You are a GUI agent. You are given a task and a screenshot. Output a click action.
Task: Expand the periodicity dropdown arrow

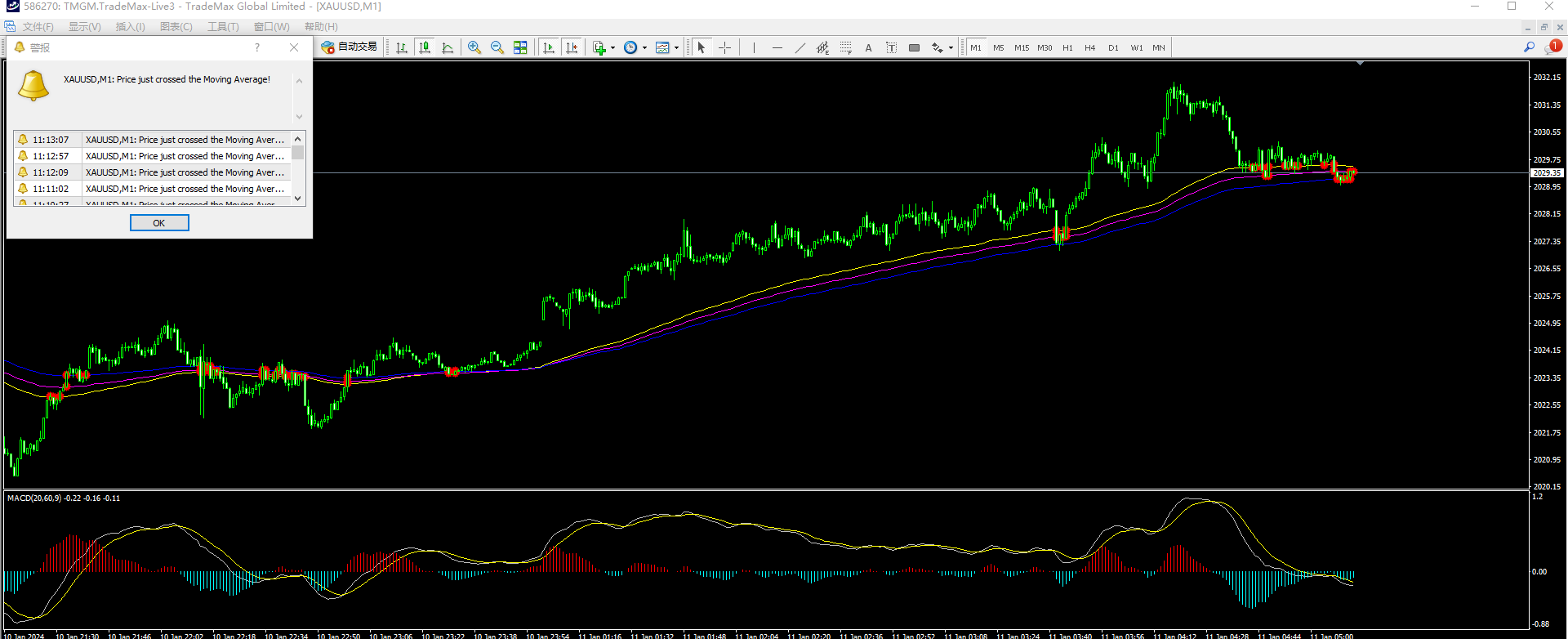coord(644,47)
